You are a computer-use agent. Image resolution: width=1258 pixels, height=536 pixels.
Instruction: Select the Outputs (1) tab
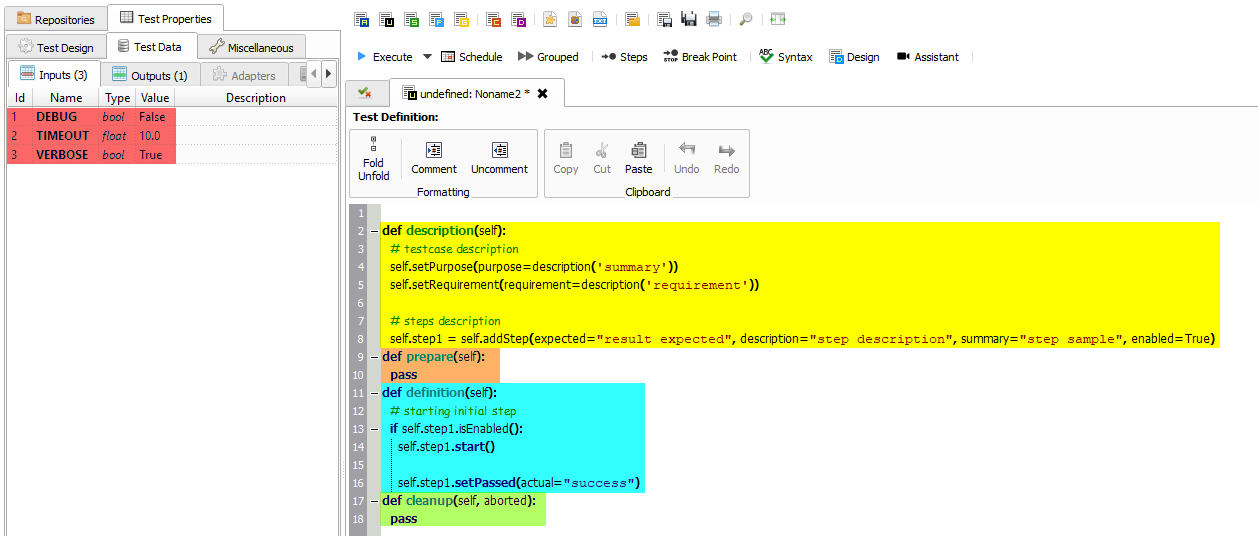[150, 75]
